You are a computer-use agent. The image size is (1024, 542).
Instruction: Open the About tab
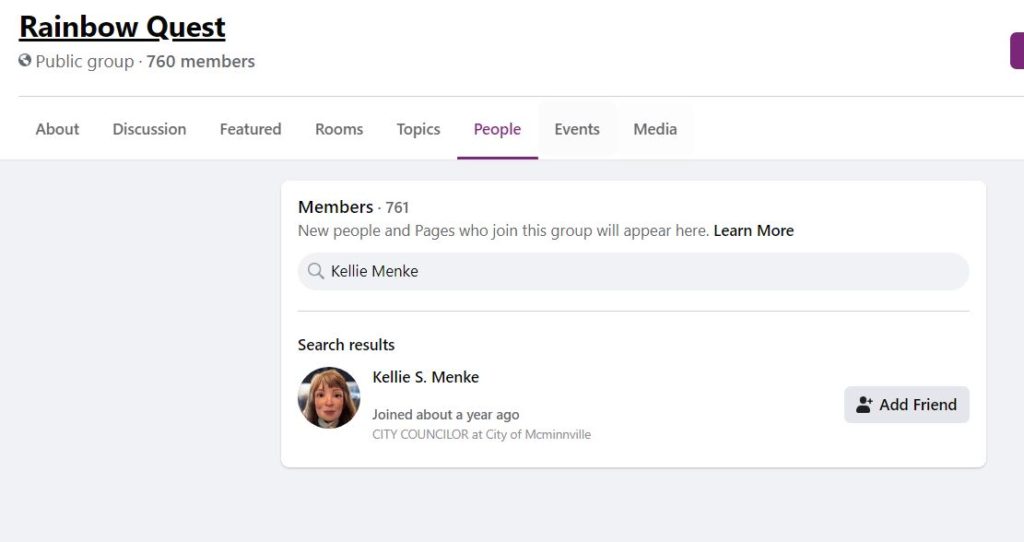pos(57,129)
